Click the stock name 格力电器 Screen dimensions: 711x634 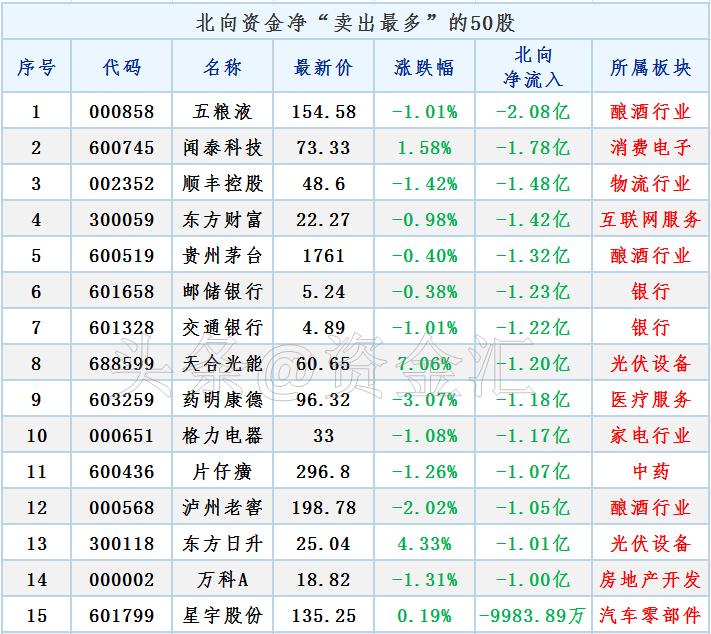click(x=222, y=435)
